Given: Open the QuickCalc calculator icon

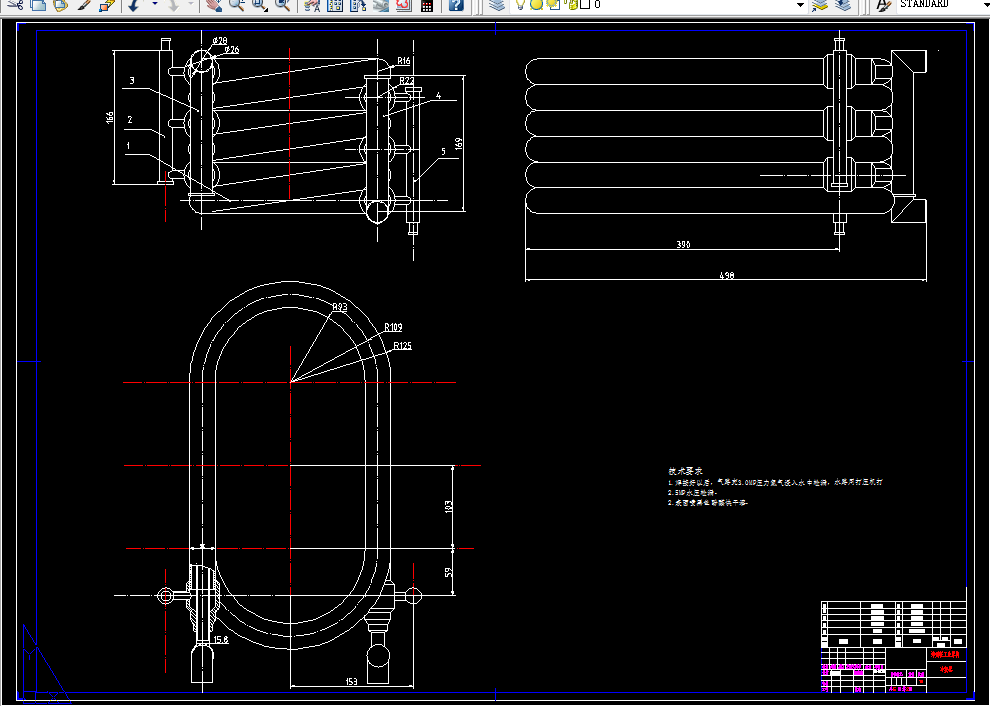Looking at the screenshot, I should pyautogui.click(x=427, y=5).
